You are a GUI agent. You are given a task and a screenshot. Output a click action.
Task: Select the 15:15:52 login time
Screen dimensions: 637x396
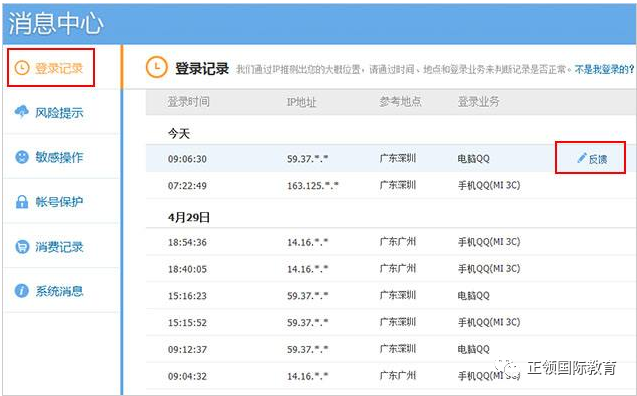click(187, 322)
